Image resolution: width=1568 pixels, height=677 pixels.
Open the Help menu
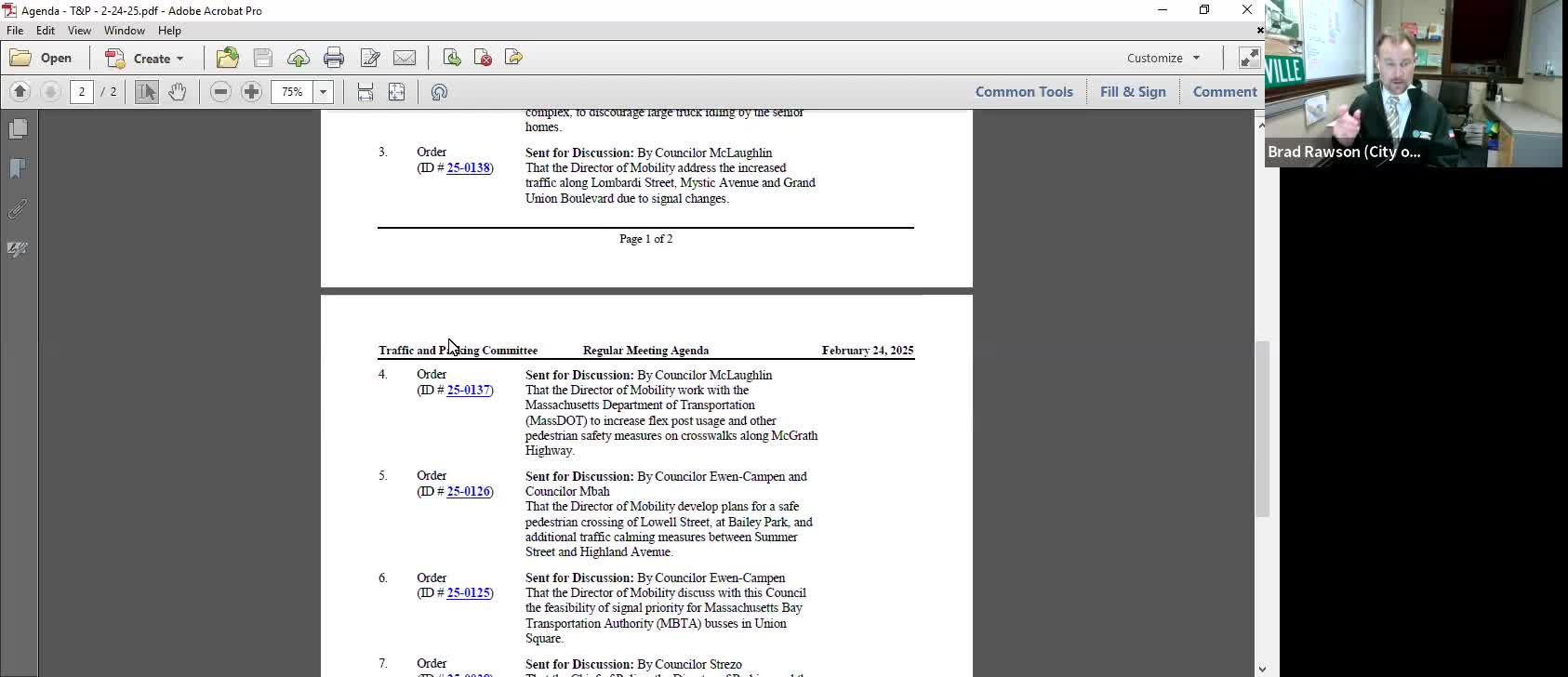[x=169, y=31]
